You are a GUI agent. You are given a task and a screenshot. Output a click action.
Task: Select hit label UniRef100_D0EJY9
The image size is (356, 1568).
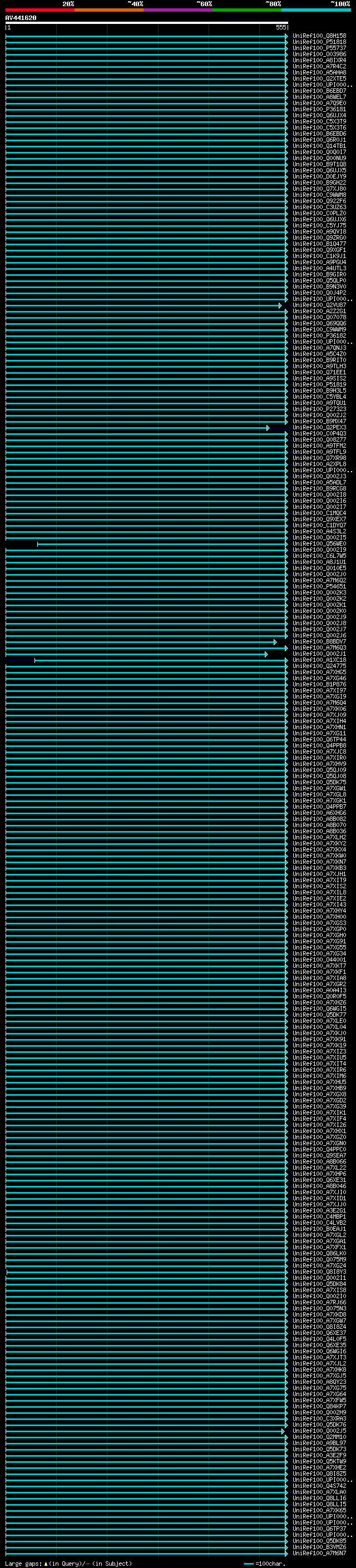319,176
